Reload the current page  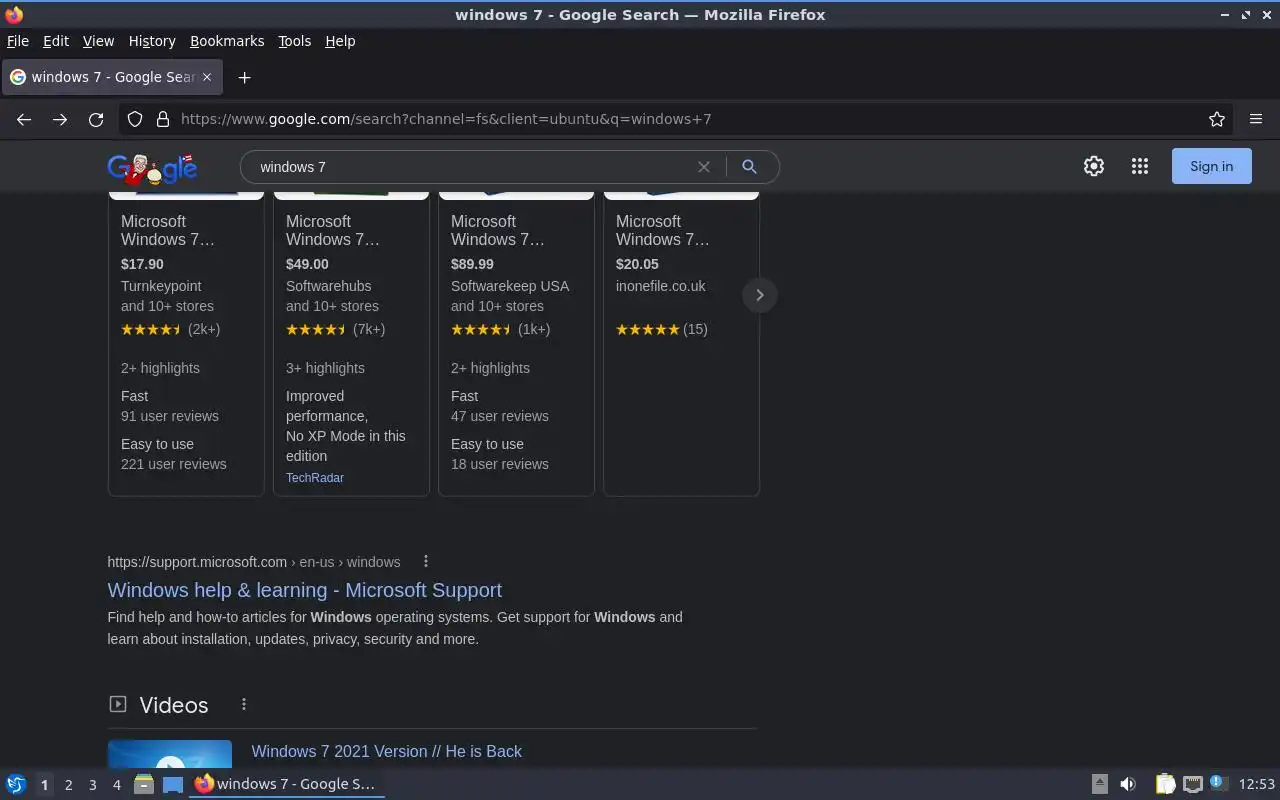(96, 119)
